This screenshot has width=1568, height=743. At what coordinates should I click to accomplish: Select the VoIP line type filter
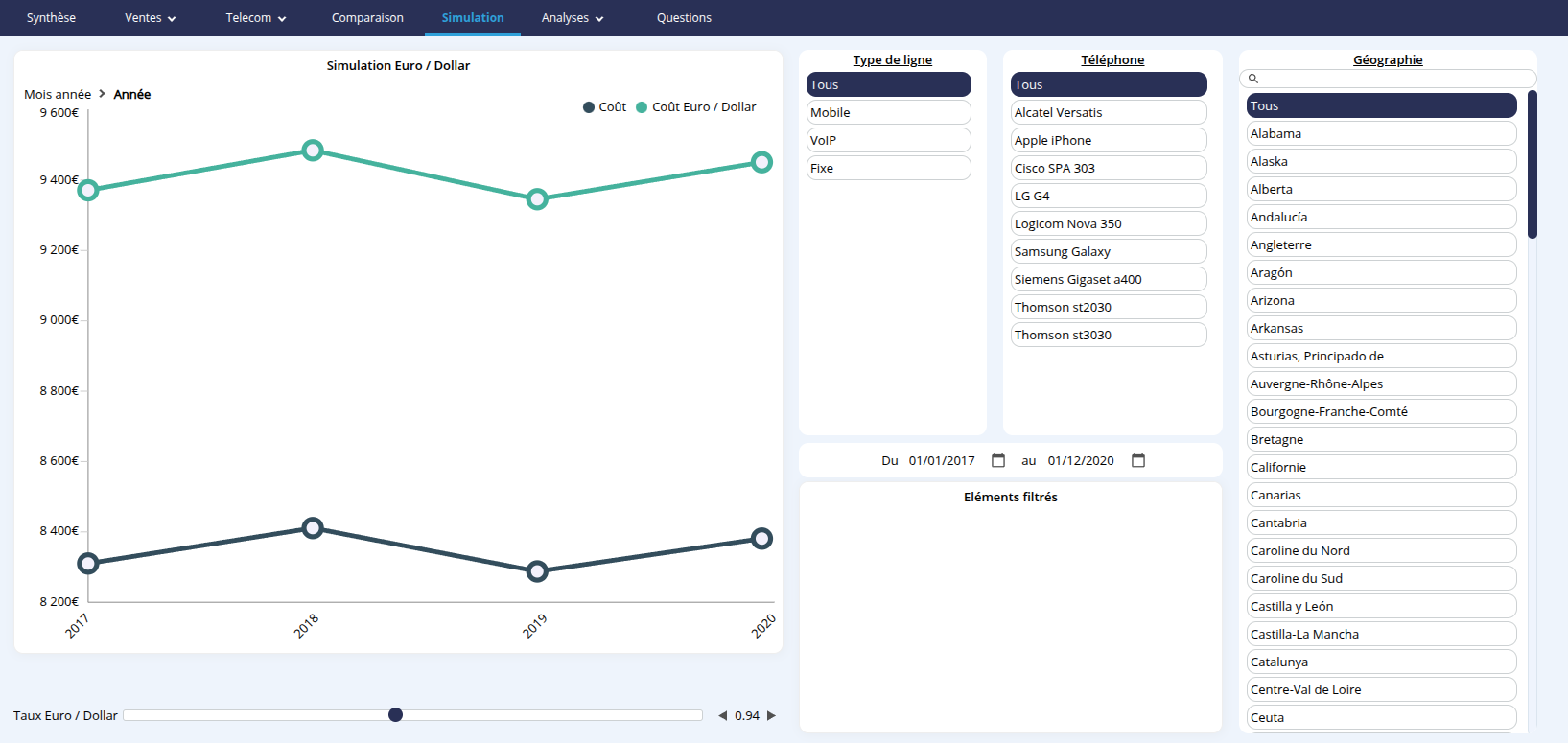(x=888, y=140)
